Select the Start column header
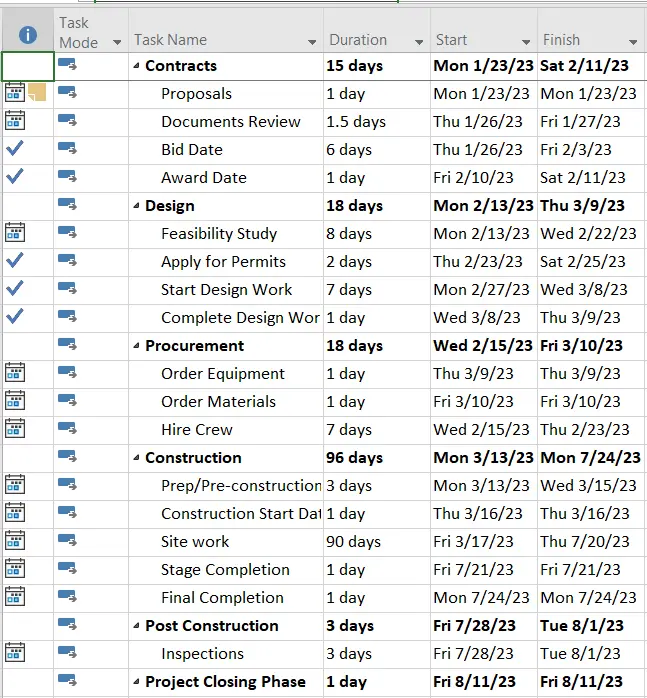The image size is (647, 698). (x=472, y=40)
